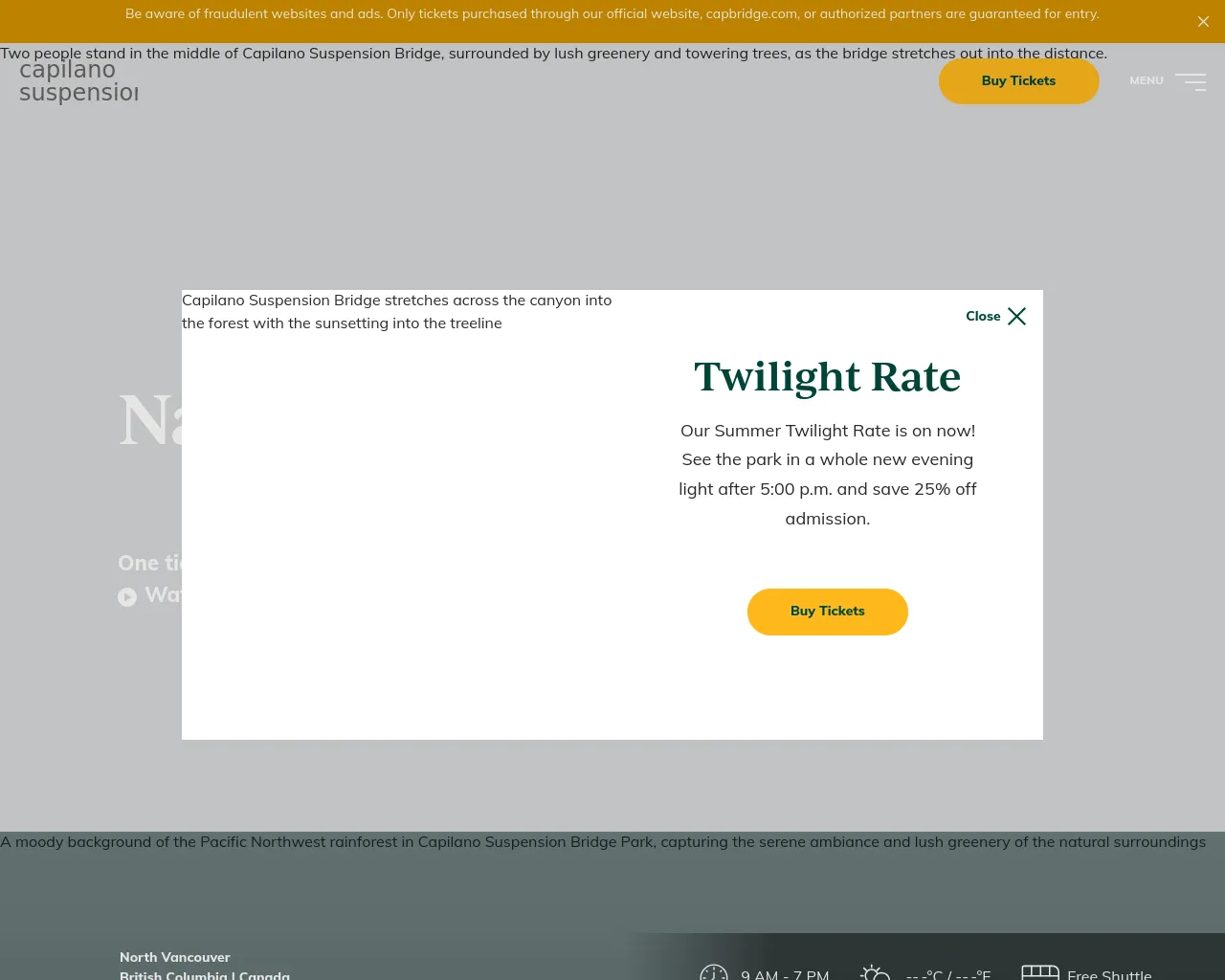Click the 'Two people stand' image description

click(x=554, y=54)
